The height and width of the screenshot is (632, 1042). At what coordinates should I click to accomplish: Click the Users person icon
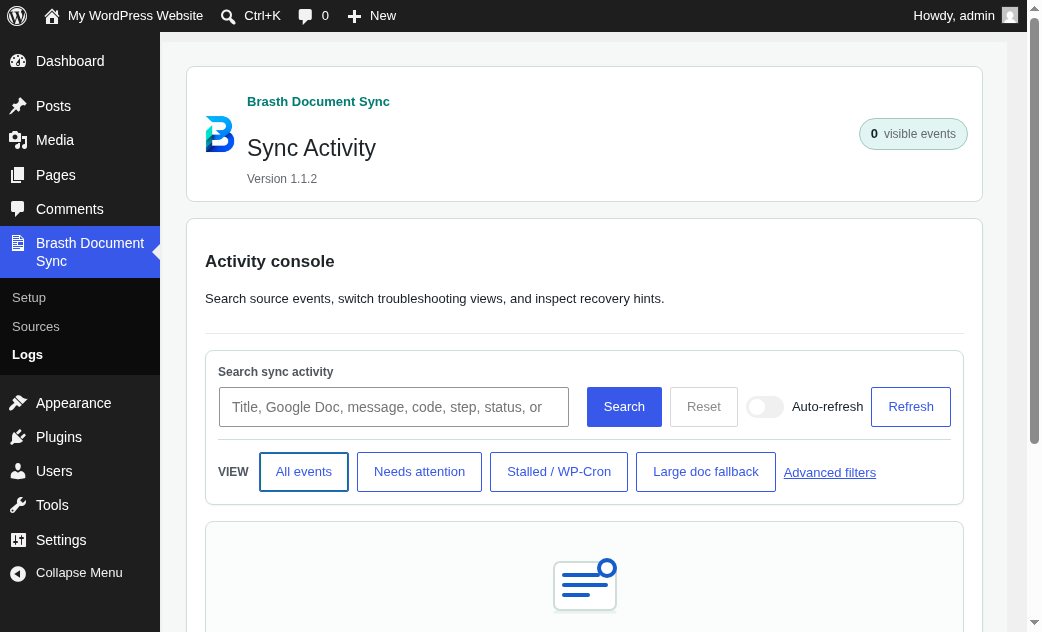(x=18, y=471)
